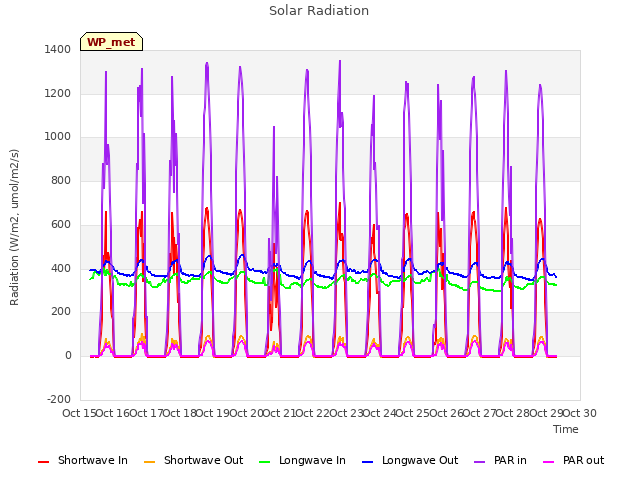Toggle the Shortwave In legend entry
Screen dimensions: 640x480
click(83, 461)
